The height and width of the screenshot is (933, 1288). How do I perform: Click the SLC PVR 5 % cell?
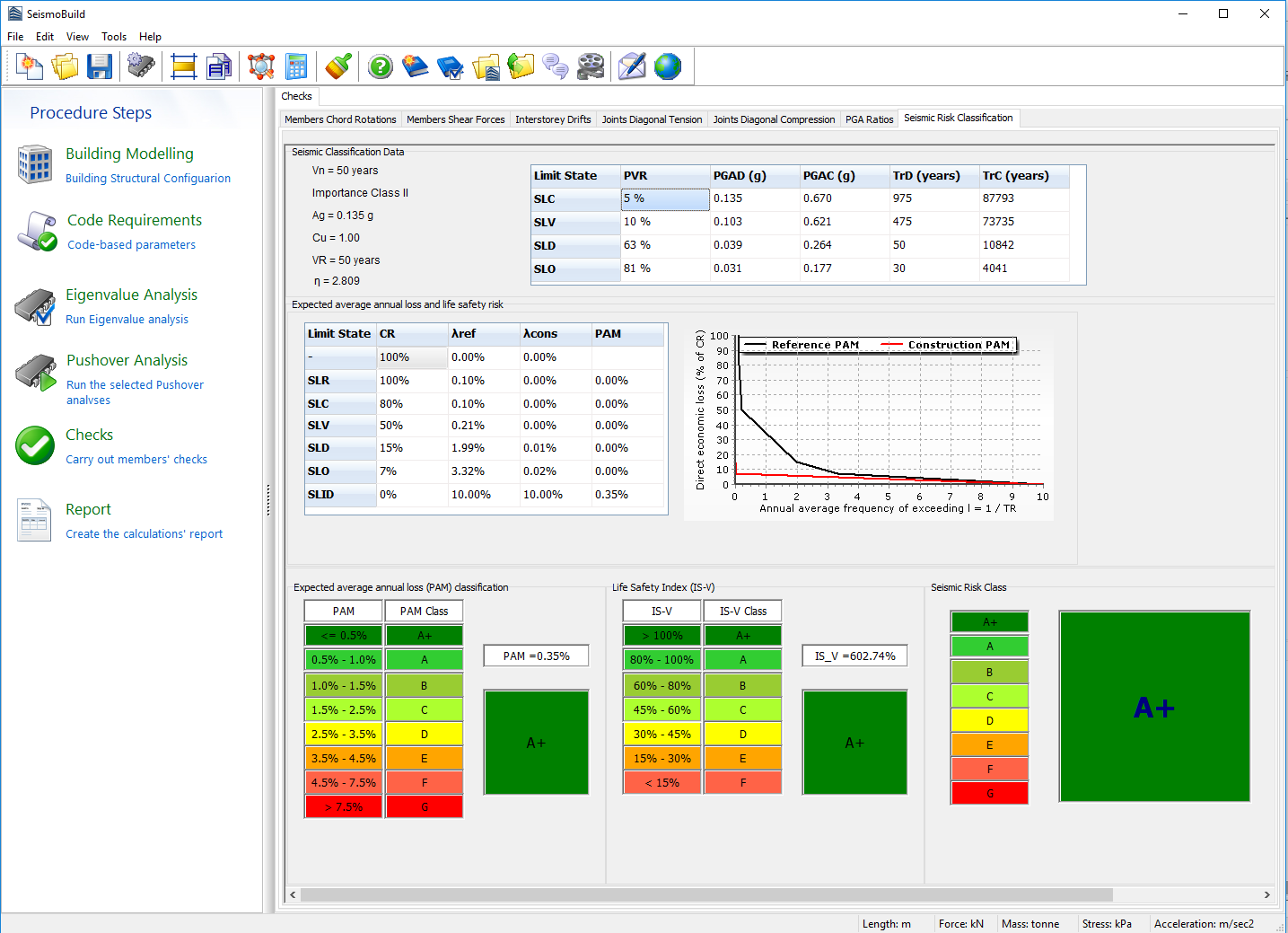pos(665,199)
